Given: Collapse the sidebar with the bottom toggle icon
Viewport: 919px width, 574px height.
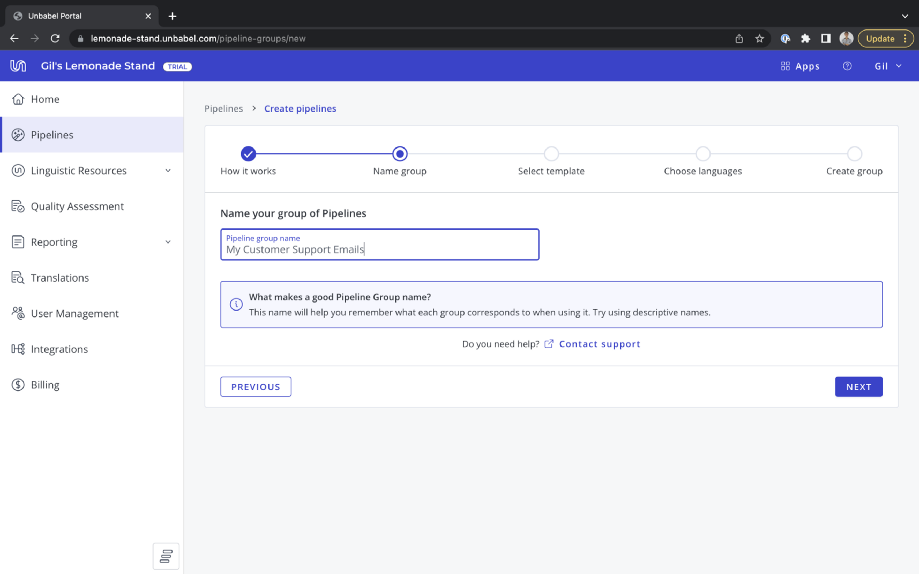Looking at the screenshot, I should 166,556.
